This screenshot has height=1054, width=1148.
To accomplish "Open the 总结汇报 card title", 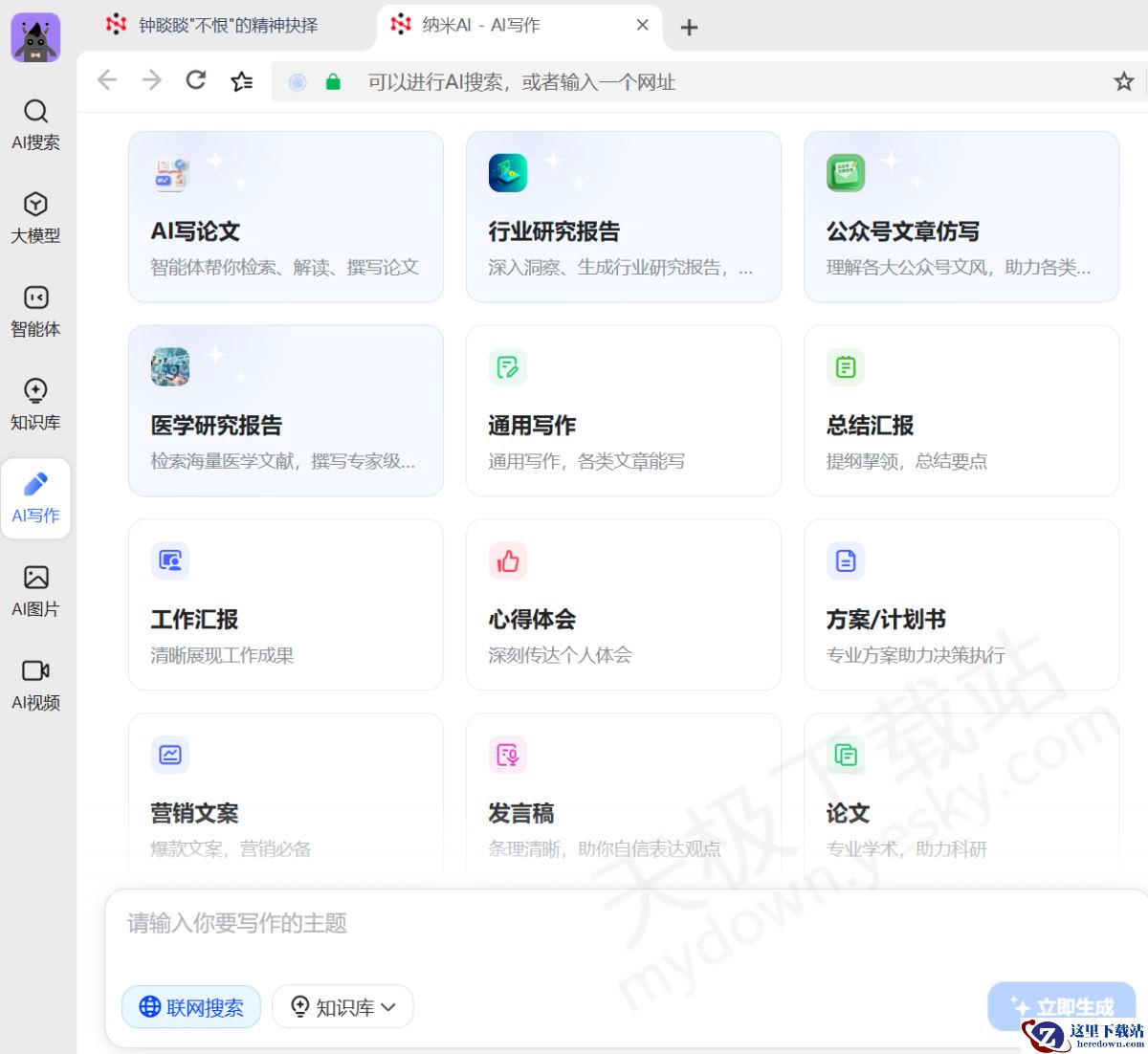I will click(x=870, y=426).
